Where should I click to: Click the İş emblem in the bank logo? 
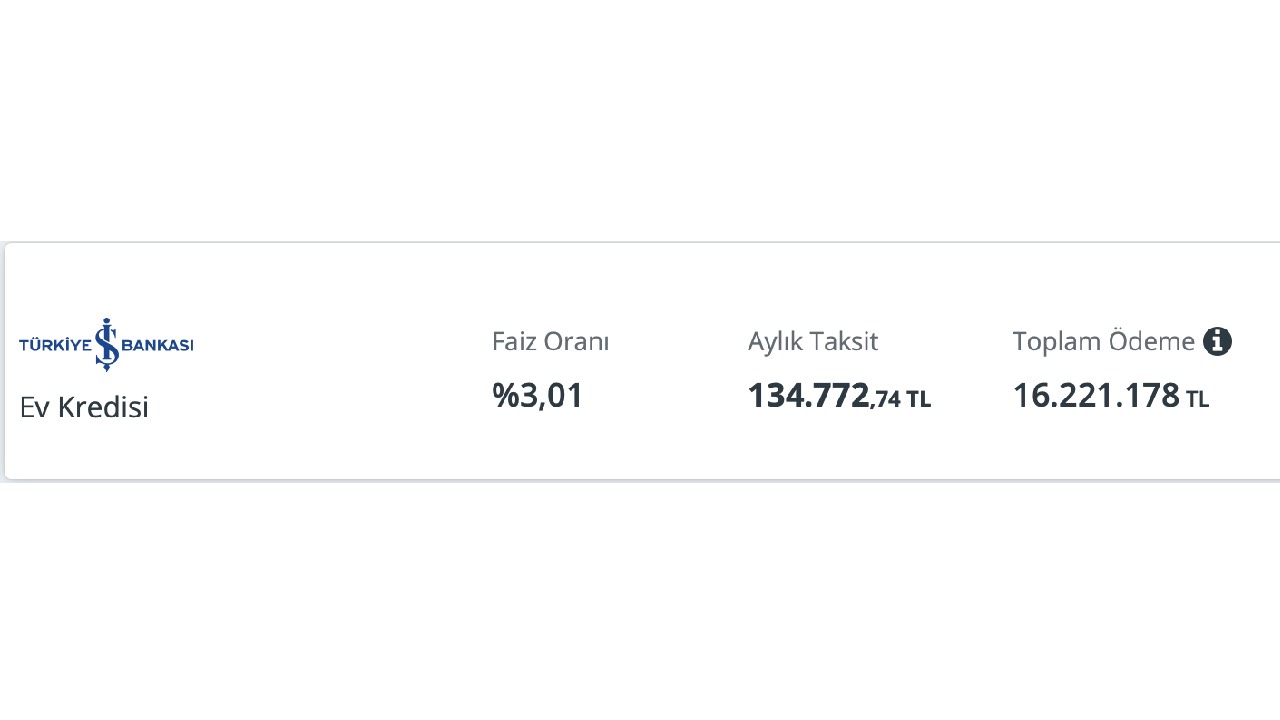[x=106, y=344]
